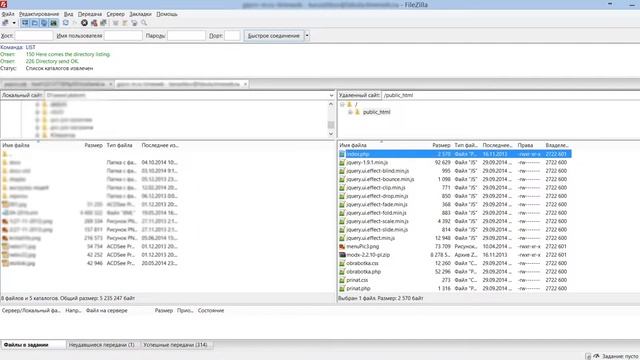640x360 pixels.
Task: Click the public_html folder icon in remote tree
Action: 357,112
